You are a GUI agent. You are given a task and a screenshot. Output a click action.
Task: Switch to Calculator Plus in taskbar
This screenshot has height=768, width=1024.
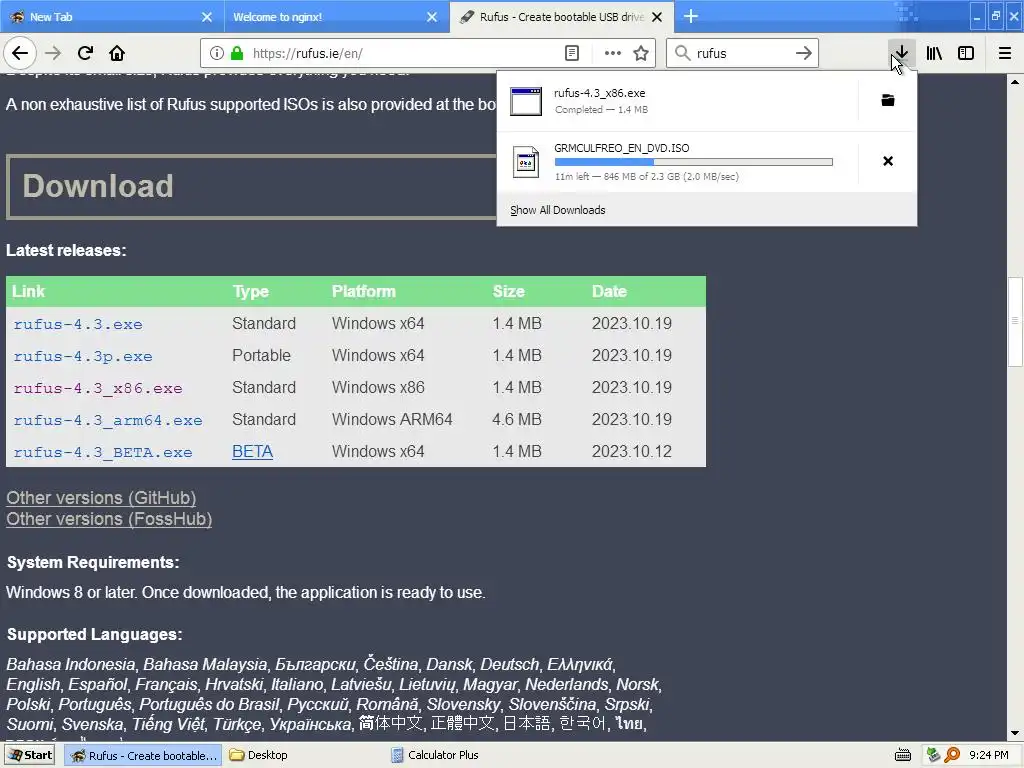point(435,755)
